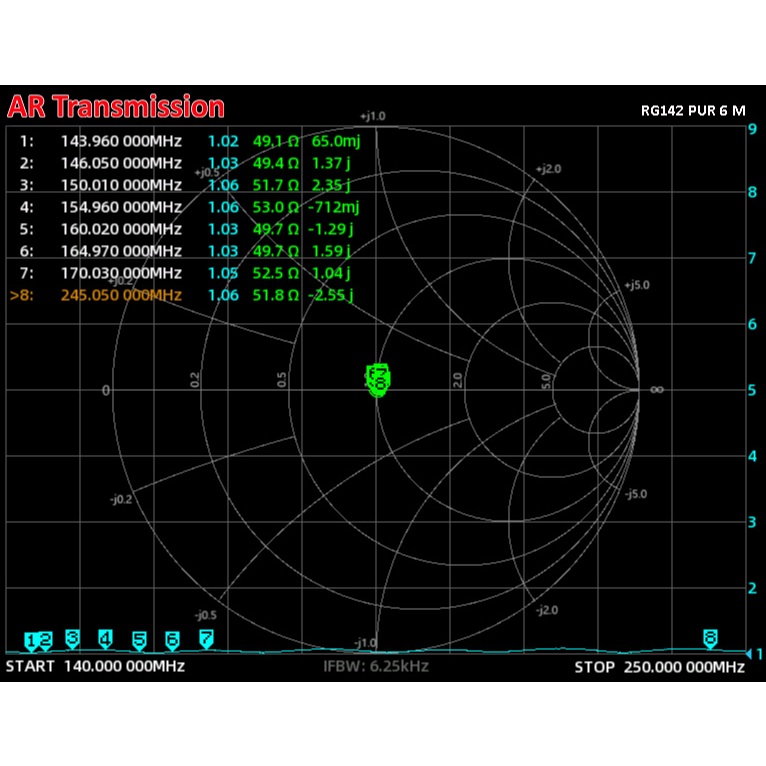The width and height of the screenshot is (766, 766).
Task: Select marker 4 on the frequency axis
Action: click(106, 639)
